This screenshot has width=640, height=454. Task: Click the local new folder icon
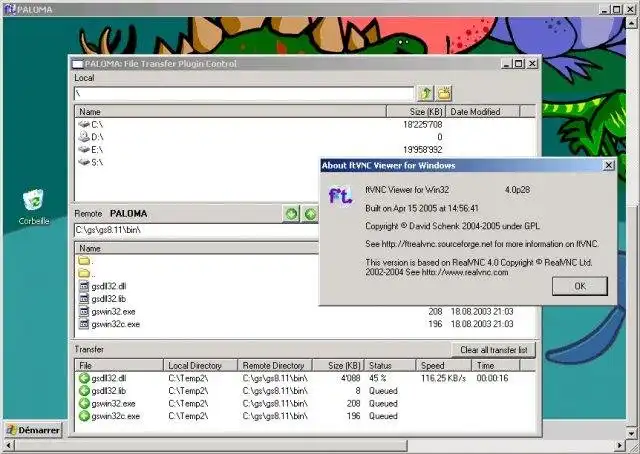pos(444,93)
